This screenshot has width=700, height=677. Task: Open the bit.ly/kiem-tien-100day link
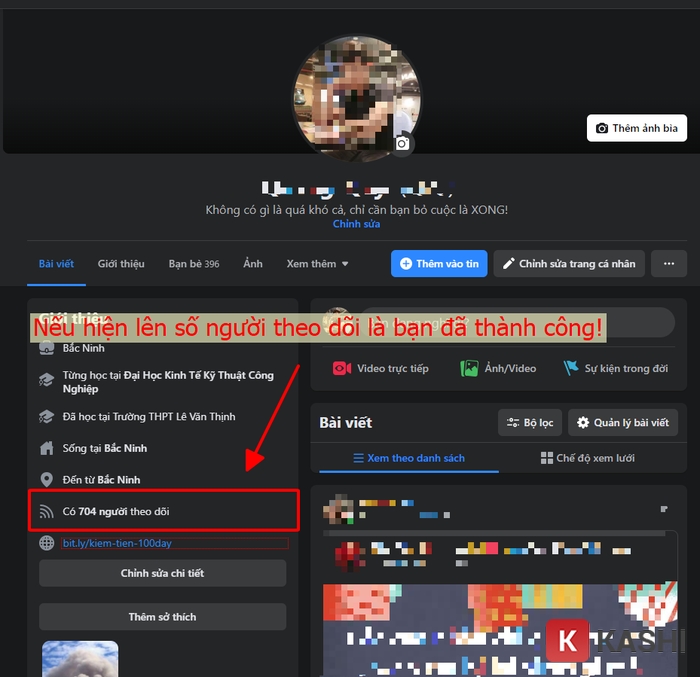click(x=117, y=543)
